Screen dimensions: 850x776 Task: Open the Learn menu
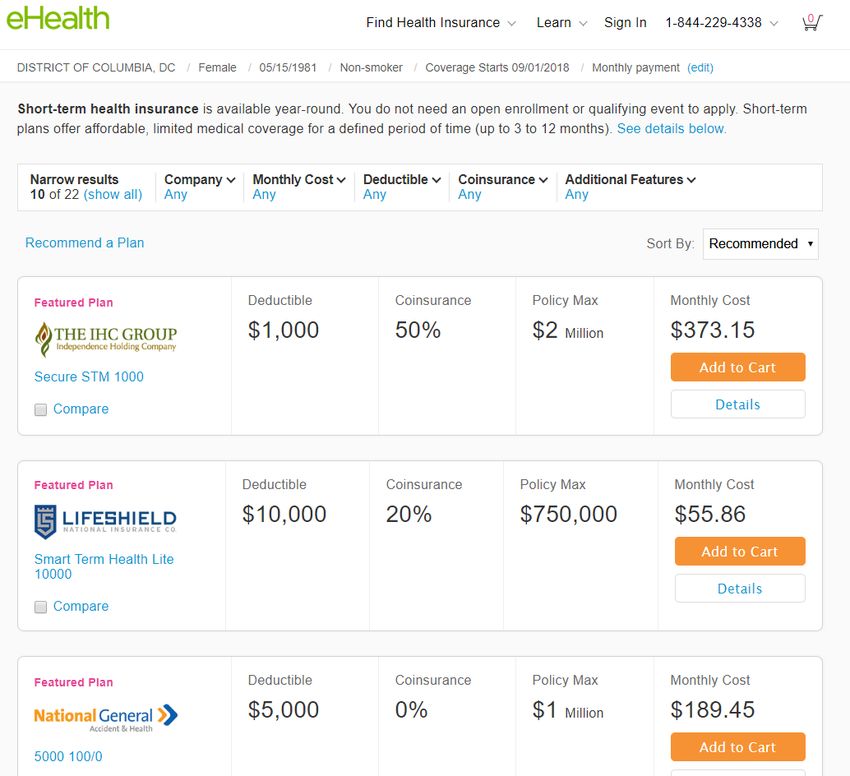point(562,23)
